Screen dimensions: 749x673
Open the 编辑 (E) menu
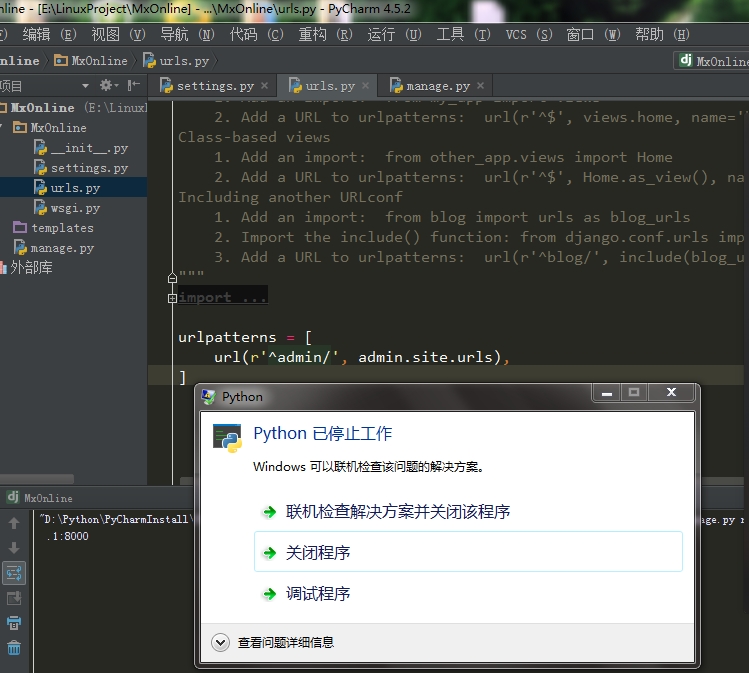pos(49,34)
